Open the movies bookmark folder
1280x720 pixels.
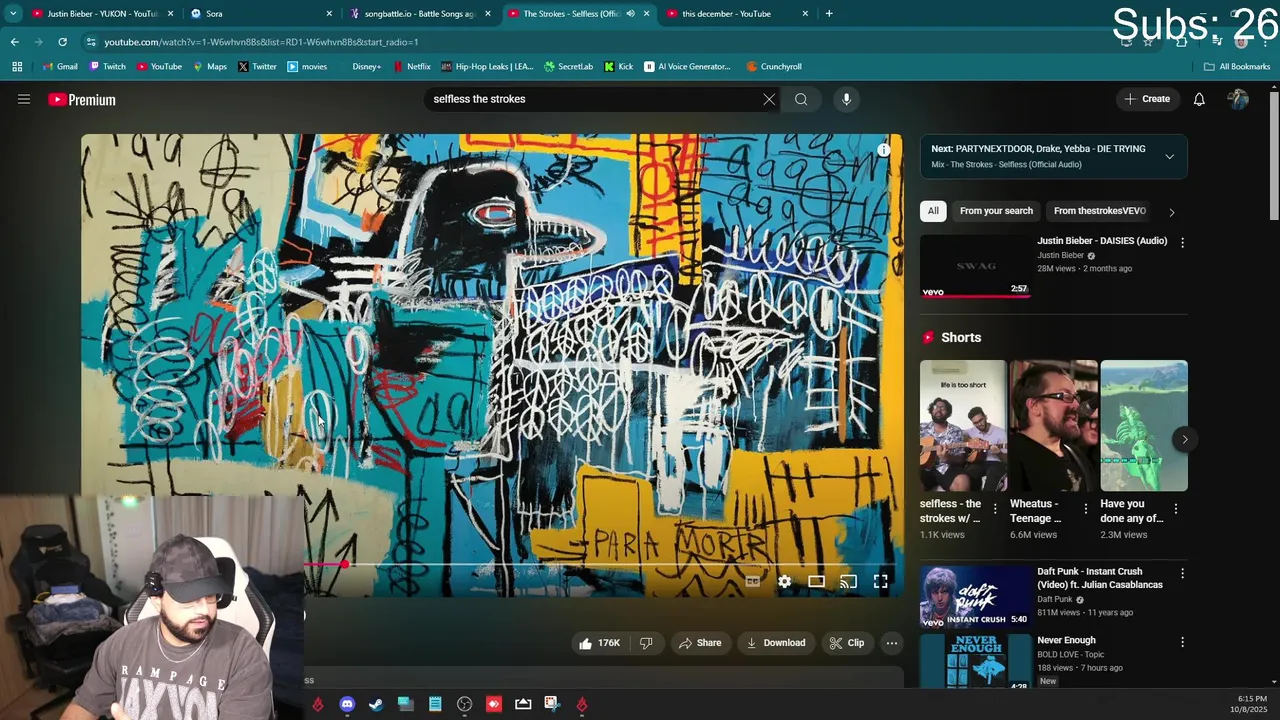[307, 66]
